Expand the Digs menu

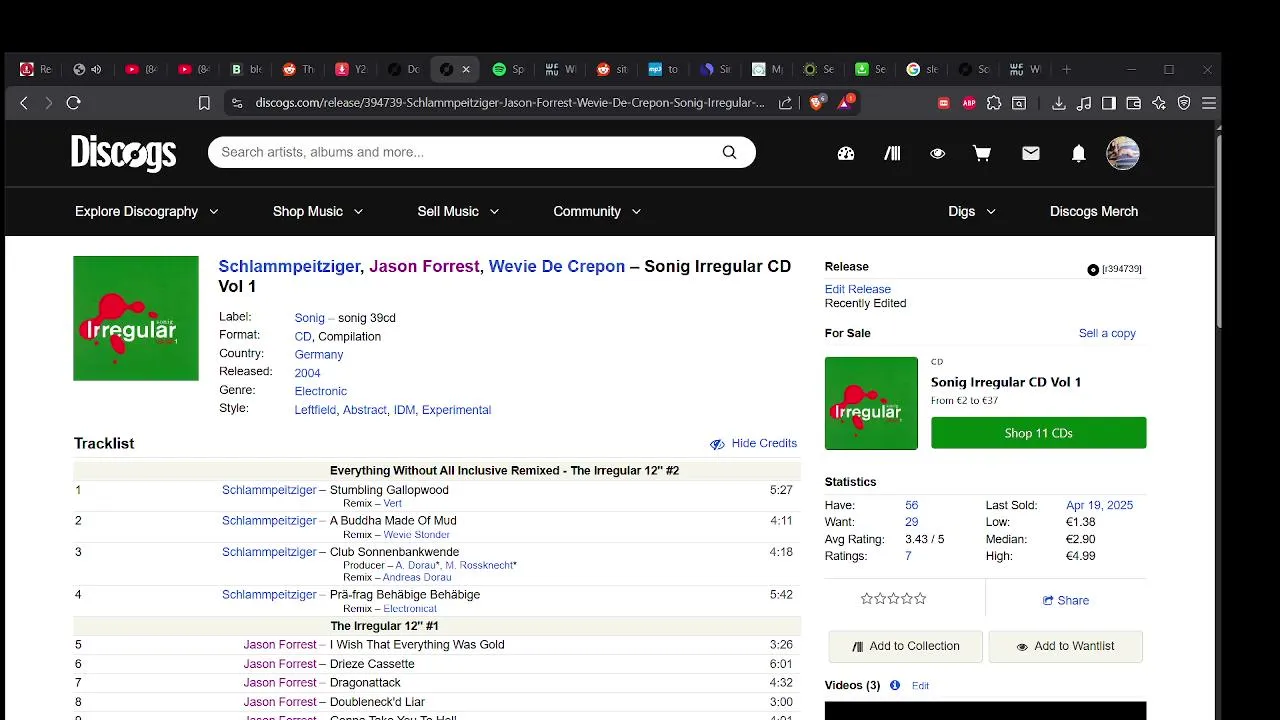pyautogui.click(x=972, y=211)
